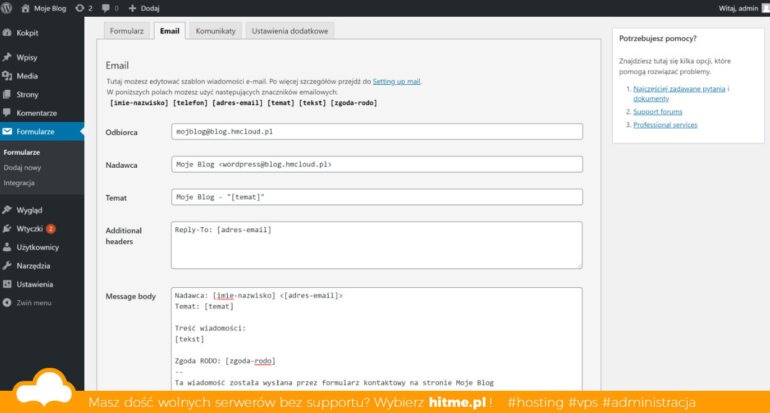Select the Email tab
This screenshot has height=413, width=770.
click(x=169, y=31)
